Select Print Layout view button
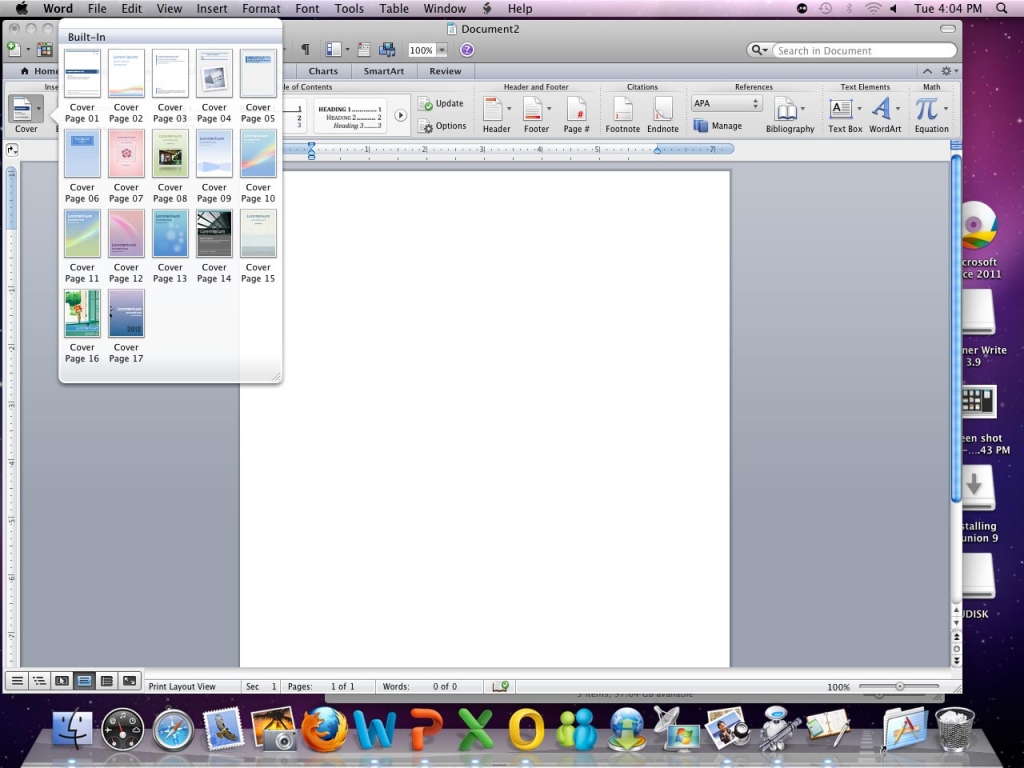 [84, 681]
